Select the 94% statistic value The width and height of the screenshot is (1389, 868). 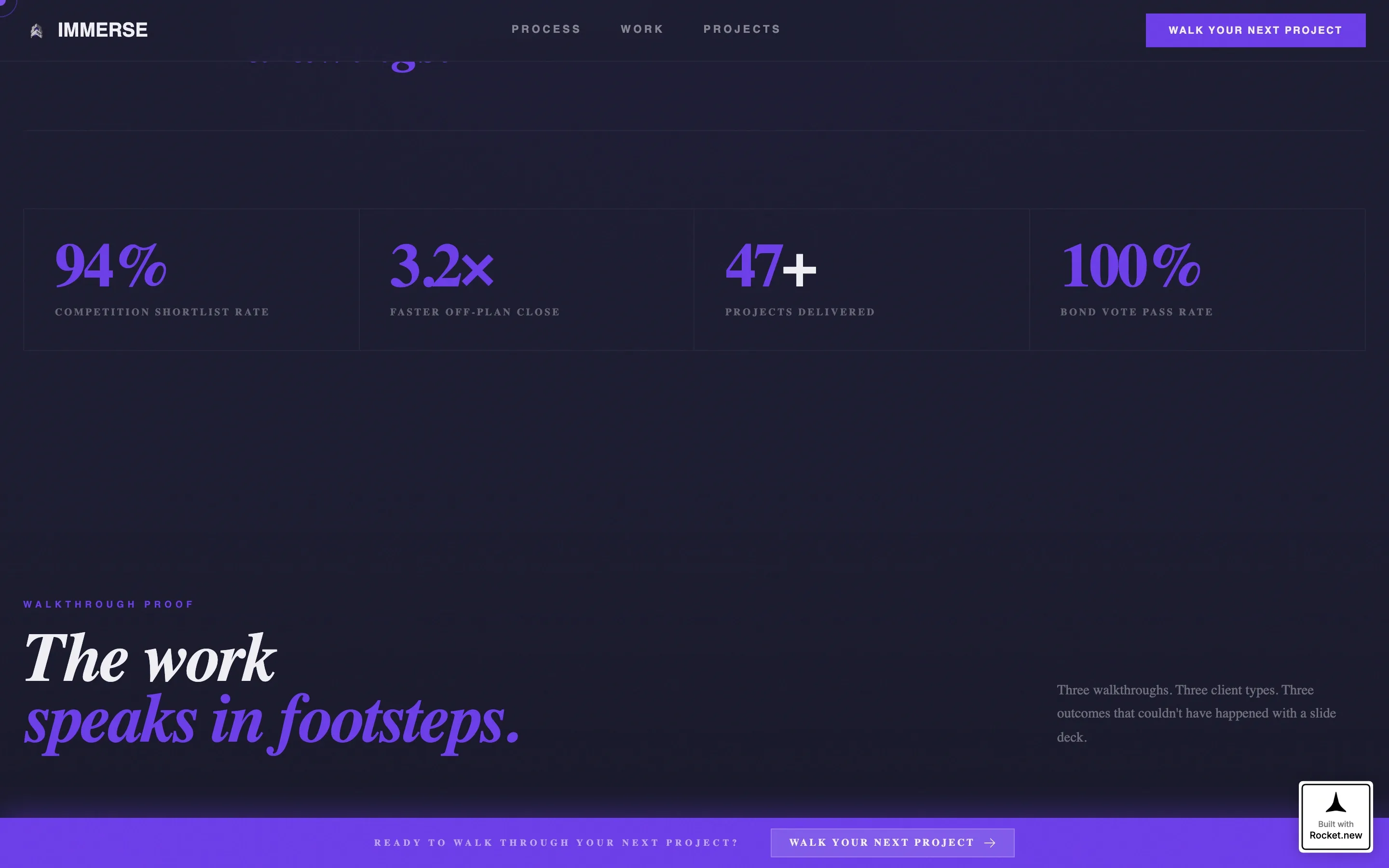pos(110,265)
